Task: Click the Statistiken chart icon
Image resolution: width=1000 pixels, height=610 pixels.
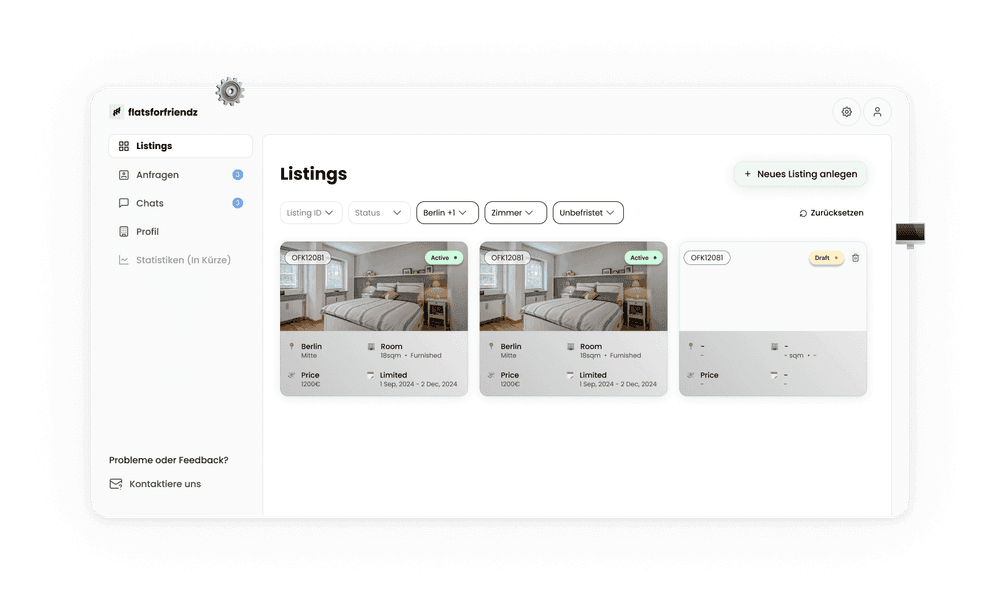Action: coord(124,260)
